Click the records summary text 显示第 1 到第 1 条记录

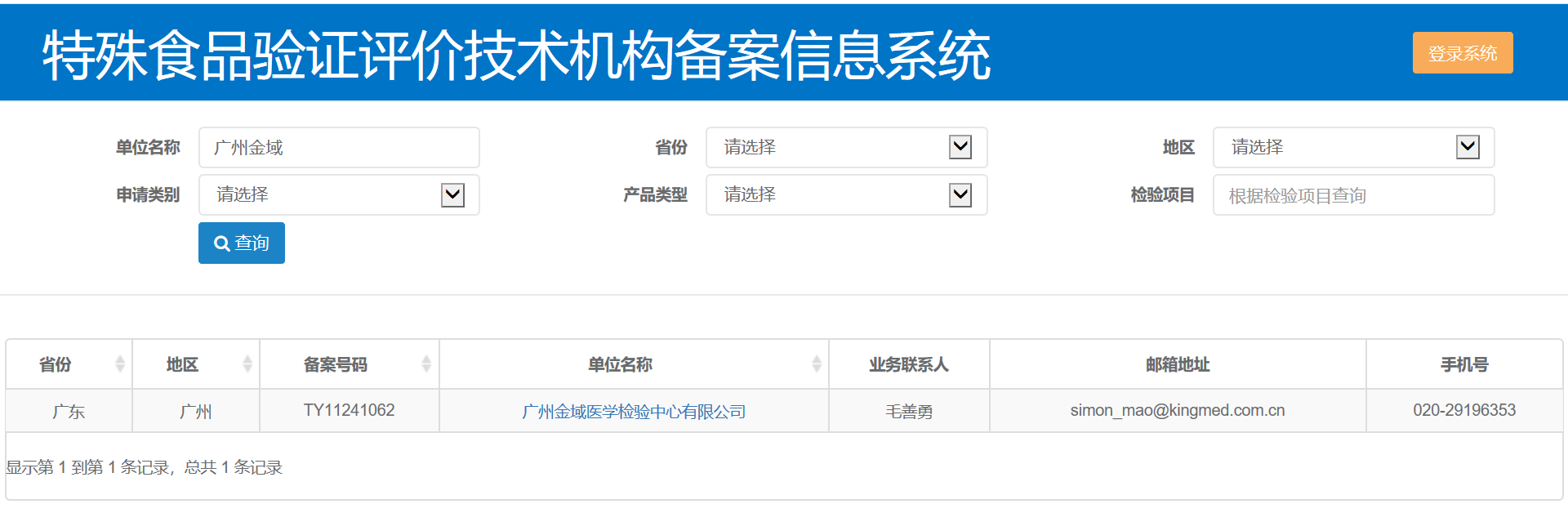click(88, 467)
